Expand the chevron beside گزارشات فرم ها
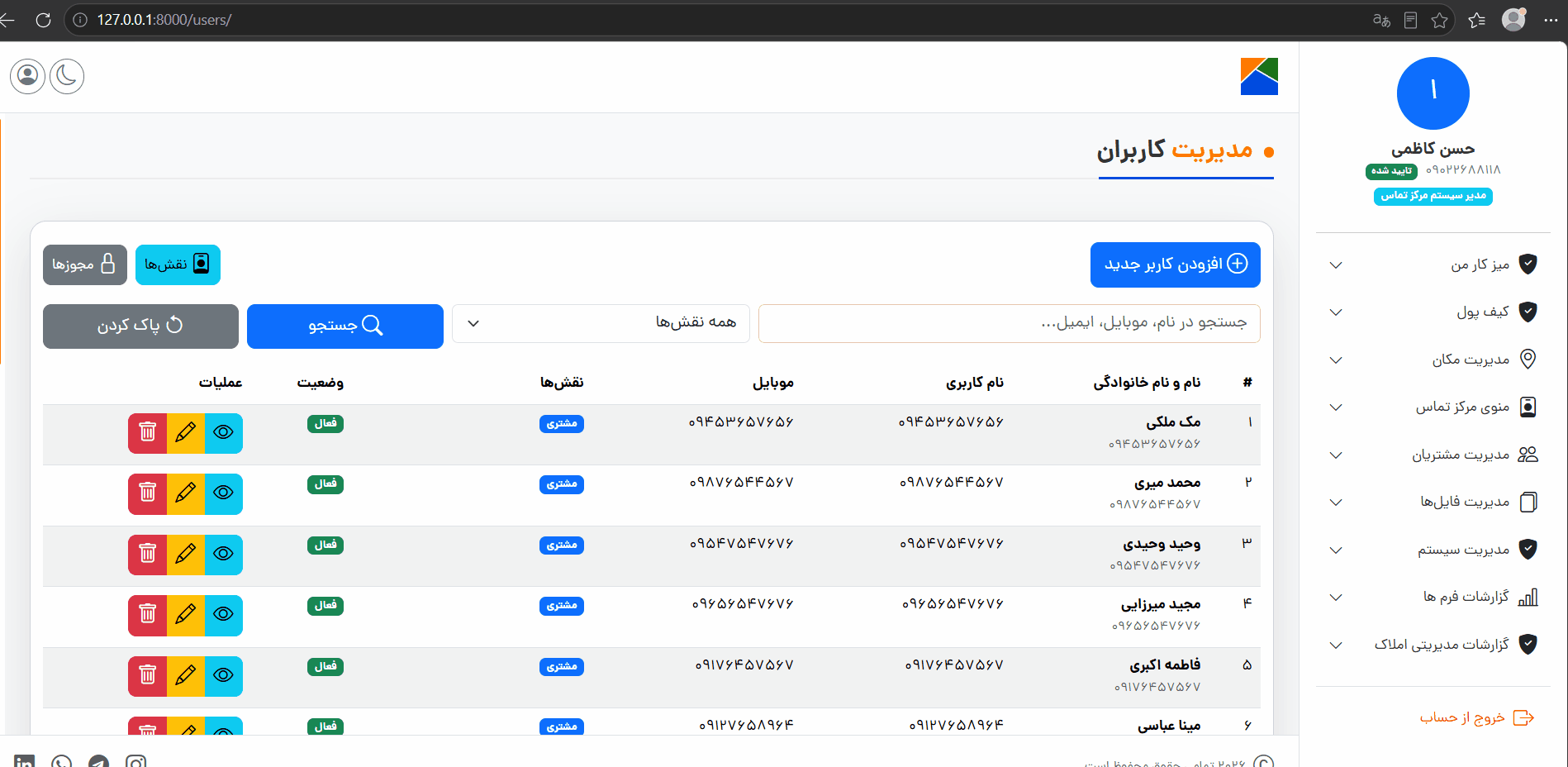Image resolution: width=1568 pixels, height=767 pixels. [1336, 598]
